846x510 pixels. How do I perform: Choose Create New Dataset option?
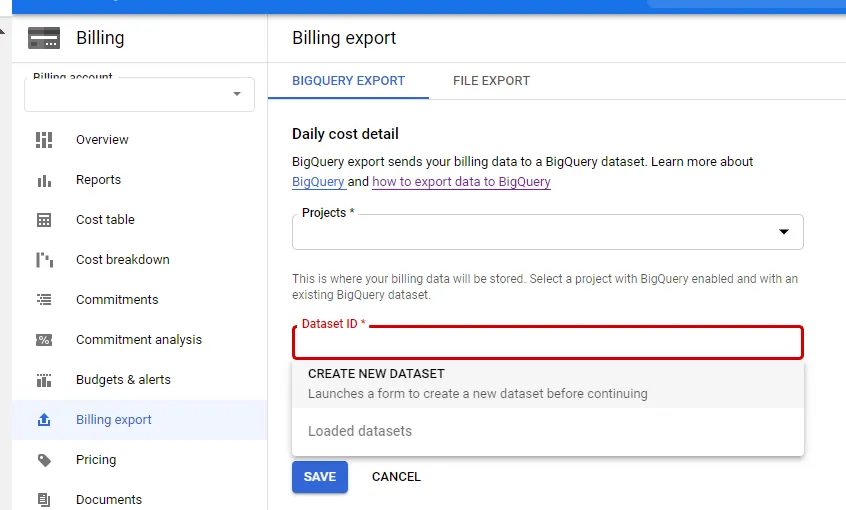click(x=548, y=384)
